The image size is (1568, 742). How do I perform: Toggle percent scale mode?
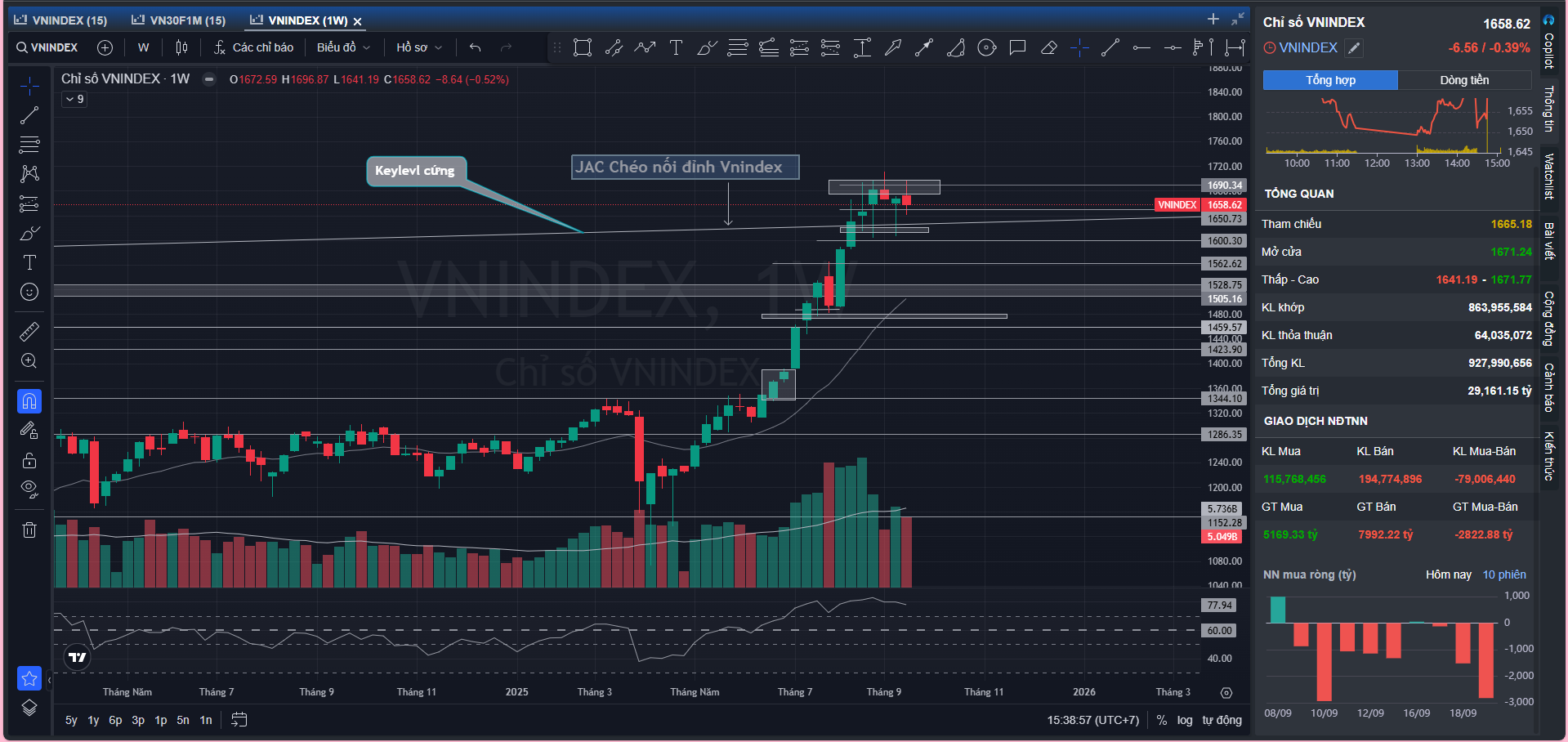tap(1162, 720)
